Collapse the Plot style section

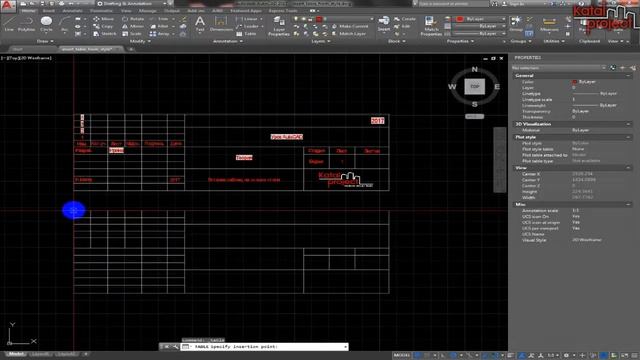[x=628, y=137]
